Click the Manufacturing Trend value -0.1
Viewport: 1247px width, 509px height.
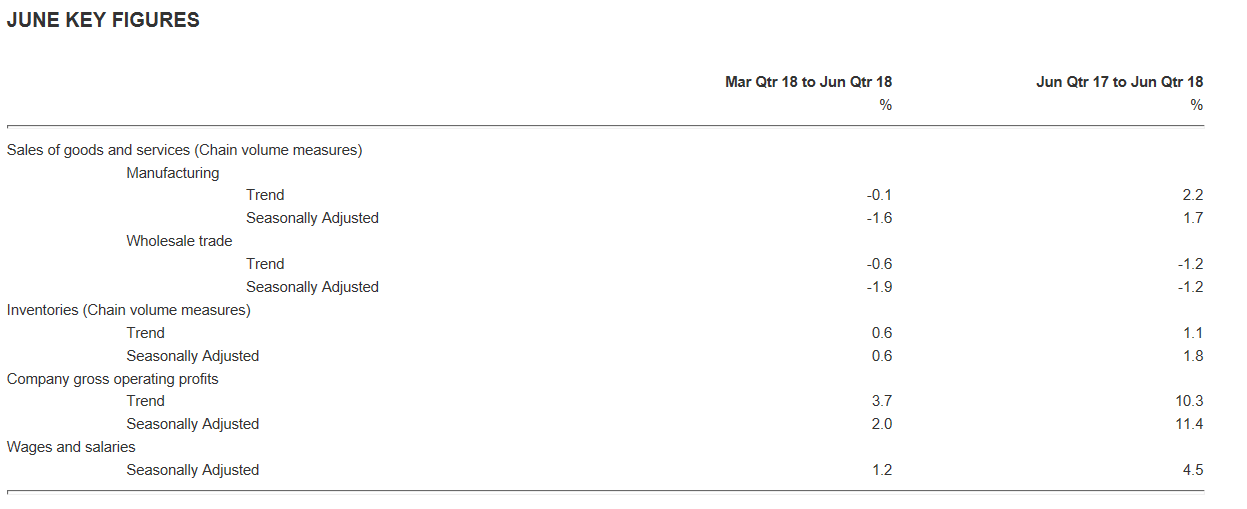[x=879, y=195]
